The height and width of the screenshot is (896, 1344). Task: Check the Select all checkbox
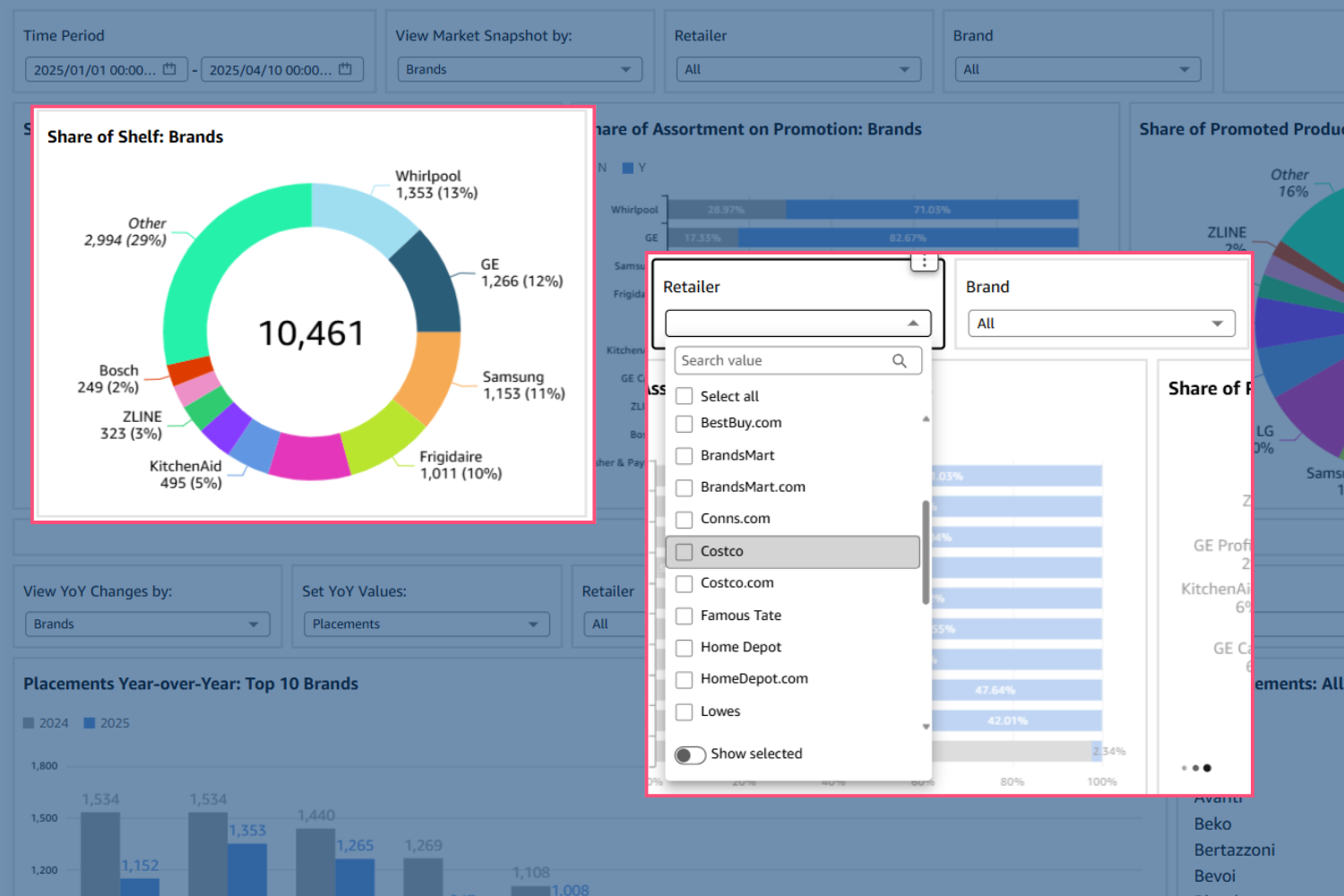[x=685, y=396]
